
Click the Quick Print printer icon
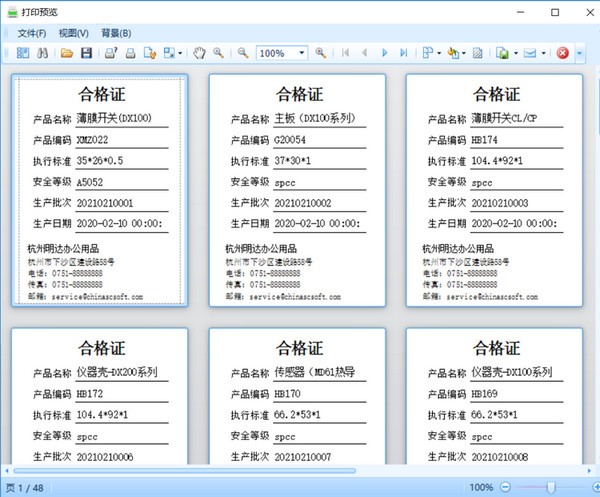(130, 53)
